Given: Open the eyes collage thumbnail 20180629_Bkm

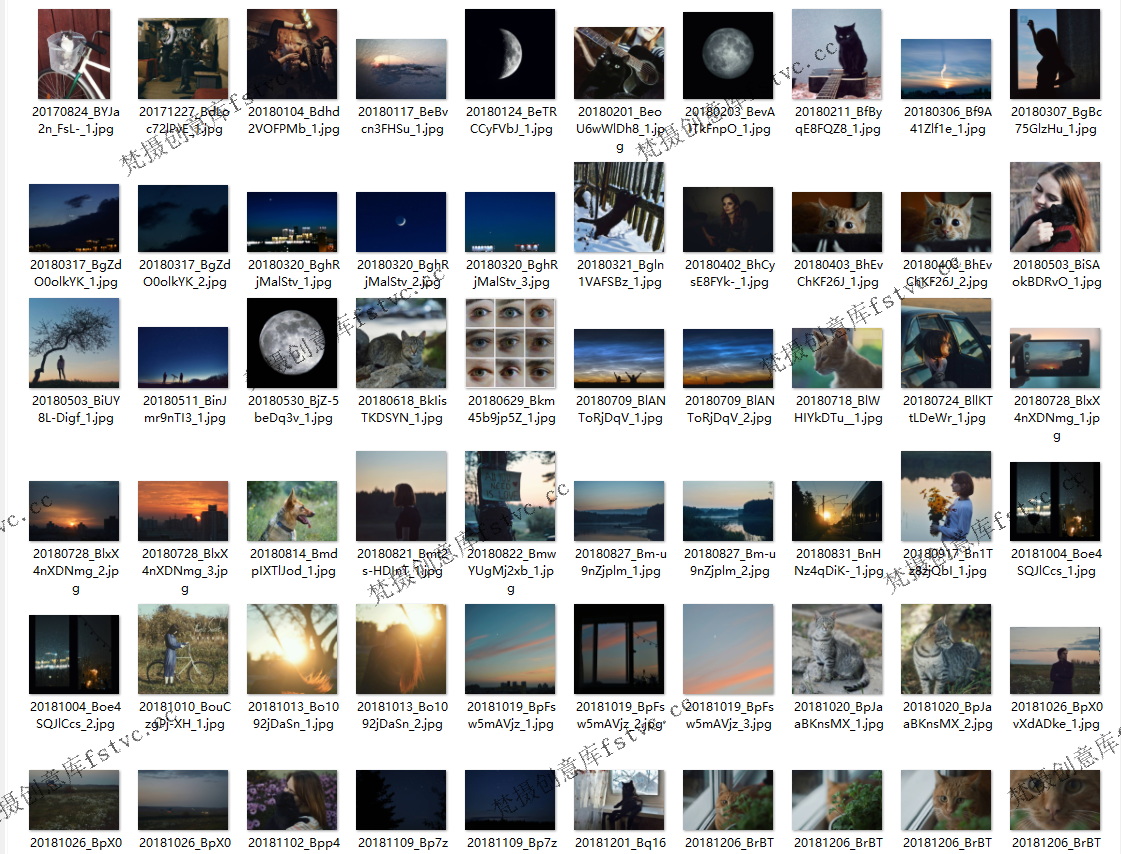Looking at the screenshot, I should (510, 343).
